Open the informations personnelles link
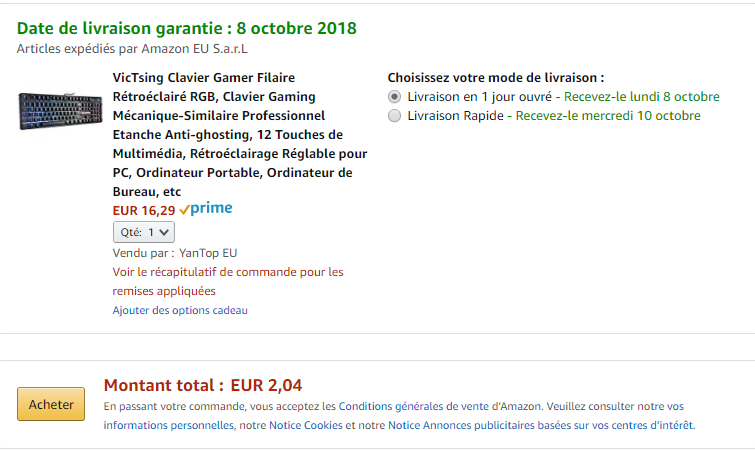Screen dimensions: 755x451 (x=168, y=425)
